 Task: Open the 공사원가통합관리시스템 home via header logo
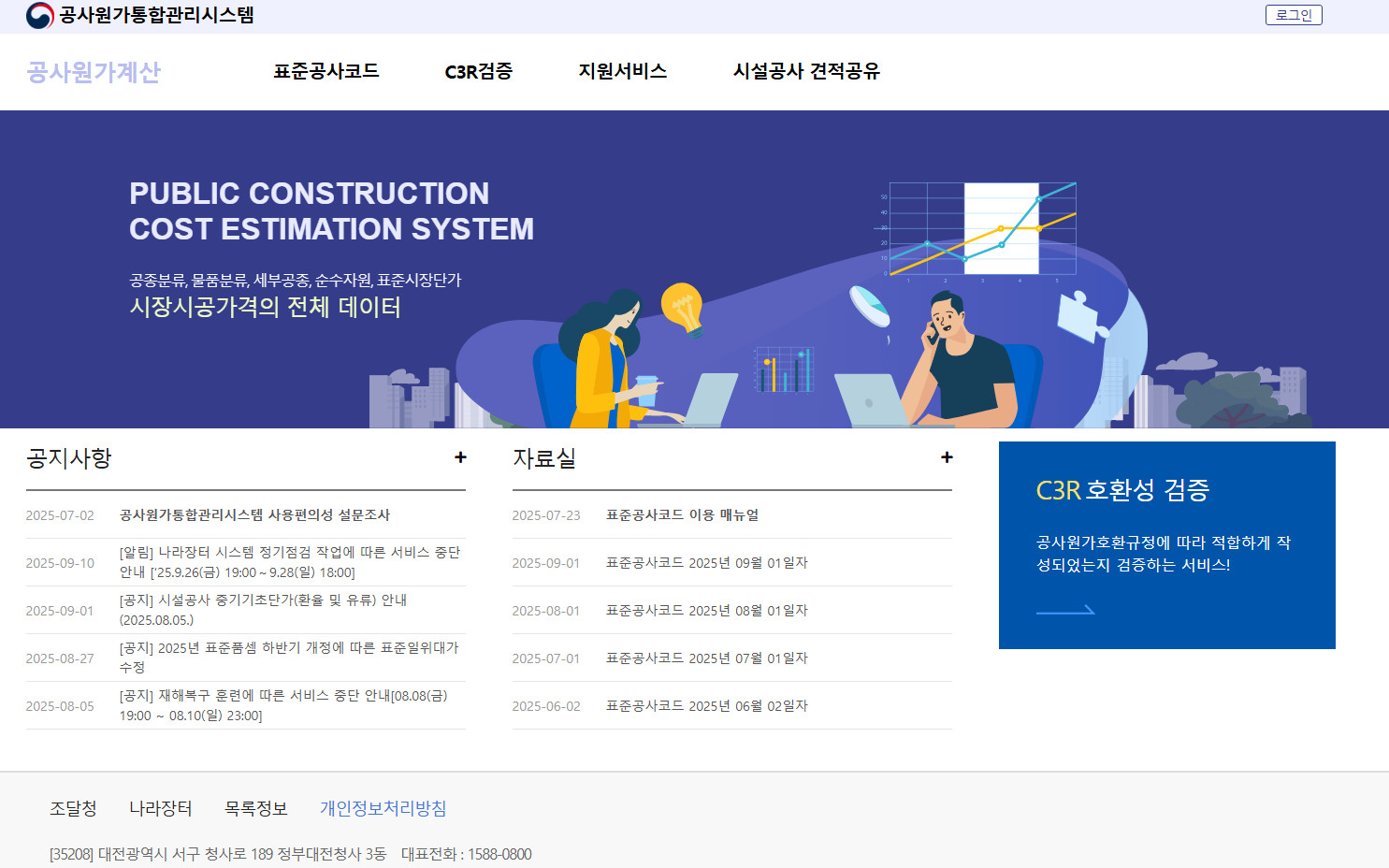[x=159, y=14]
